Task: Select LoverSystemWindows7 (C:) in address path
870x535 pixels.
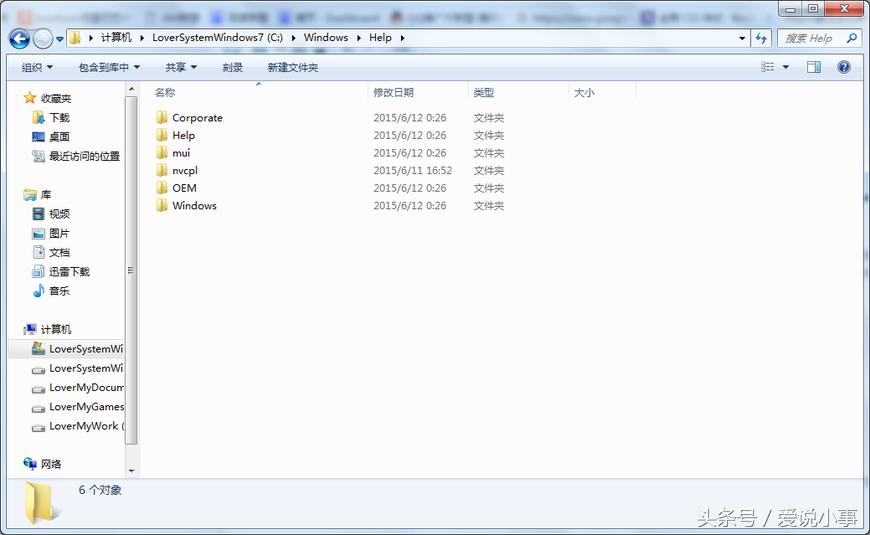Action: click(x=218, y=38)
